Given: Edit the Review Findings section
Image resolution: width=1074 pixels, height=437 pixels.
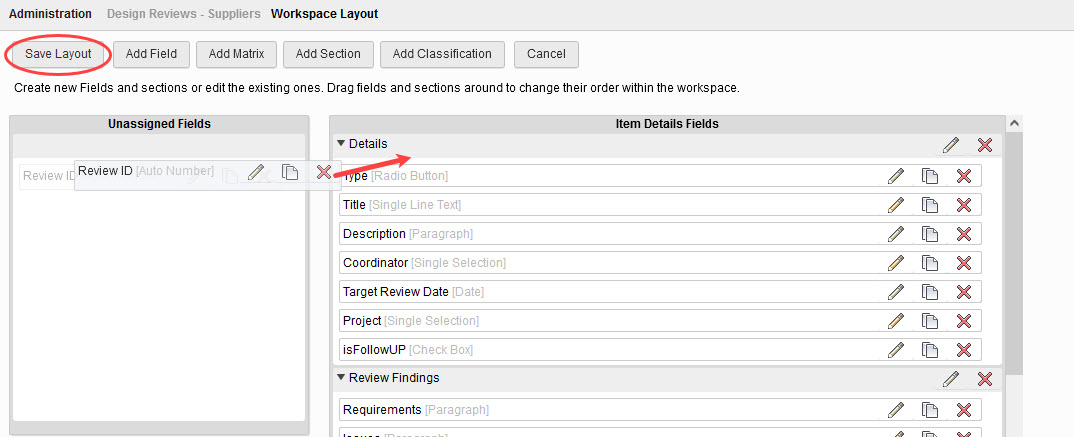Looking at the screenshot, I should click(951, 379).
